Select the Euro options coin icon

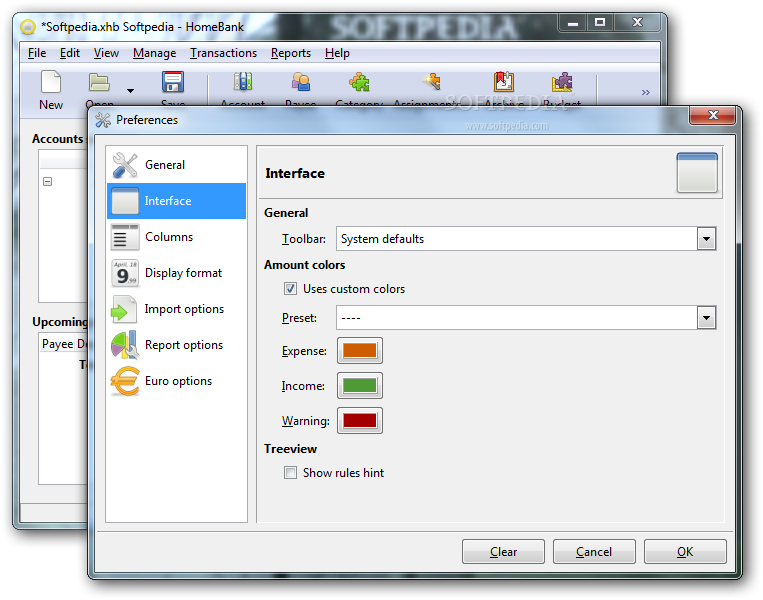[x=125, y=381]
